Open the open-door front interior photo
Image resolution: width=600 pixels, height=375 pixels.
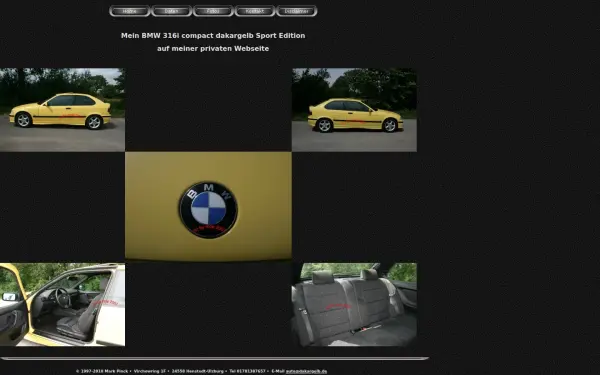coord(62,305)
